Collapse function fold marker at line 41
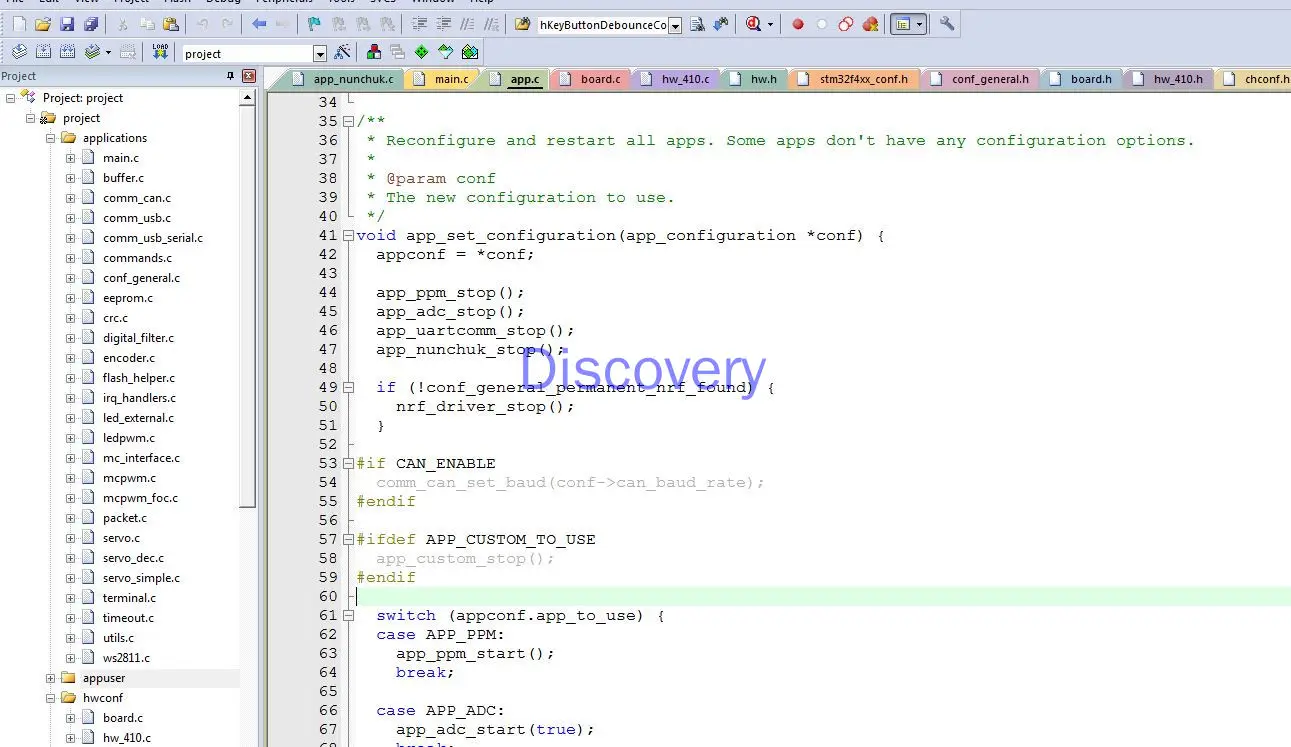 [348, 236]
